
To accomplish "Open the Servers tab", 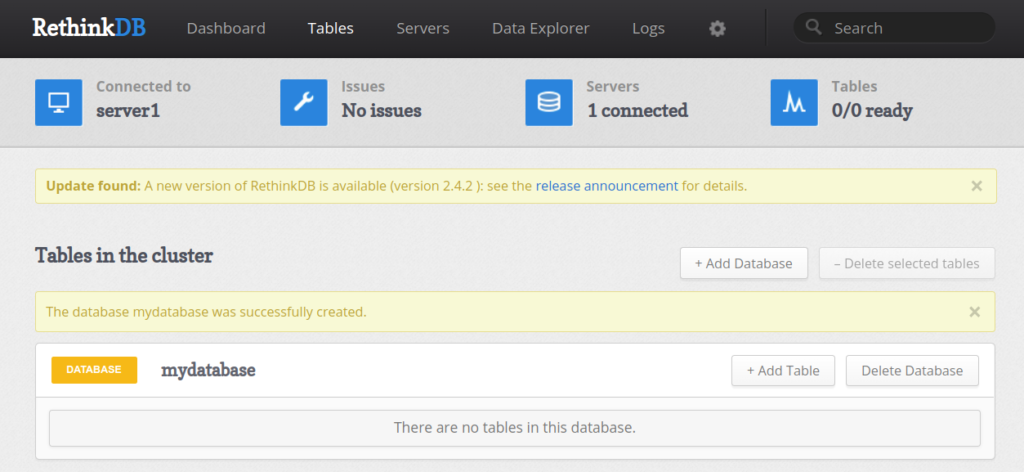I will tap(423, 29).
